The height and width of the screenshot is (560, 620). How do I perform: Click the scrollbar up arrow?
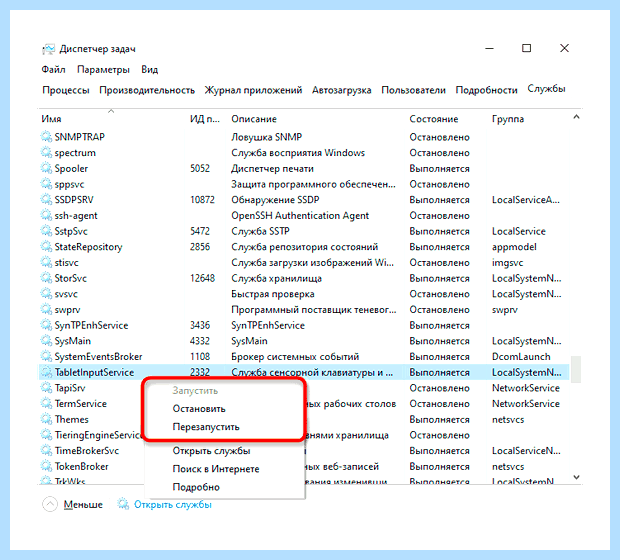pyautogui.click(x=577, y=117)
